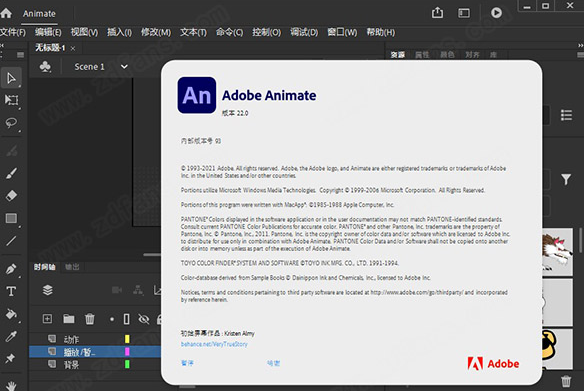Toggle show all layers as outlines

click(127, 319)
